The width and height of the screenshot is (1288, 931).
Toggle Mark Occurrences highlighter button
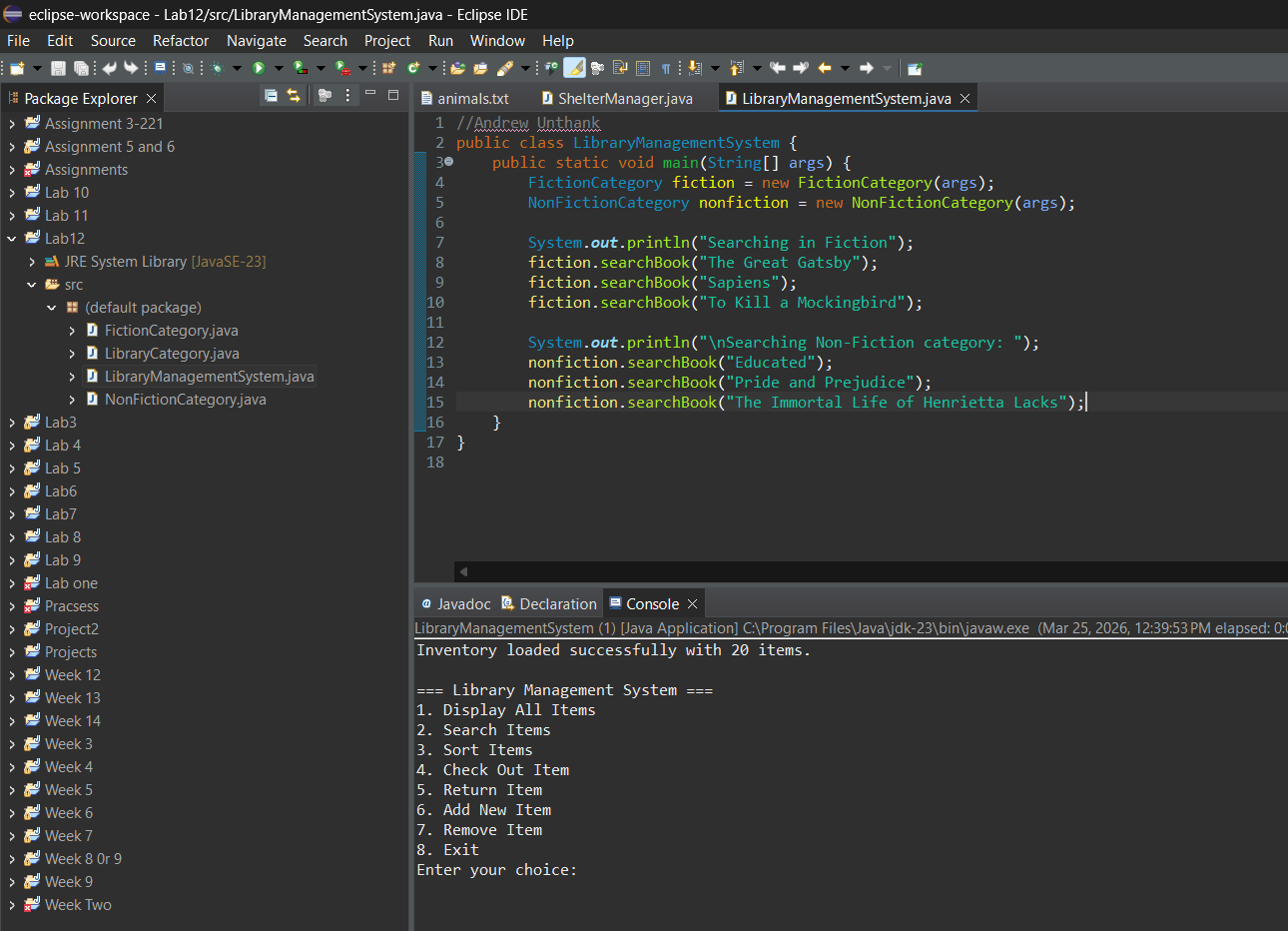(x=575, y=68)
